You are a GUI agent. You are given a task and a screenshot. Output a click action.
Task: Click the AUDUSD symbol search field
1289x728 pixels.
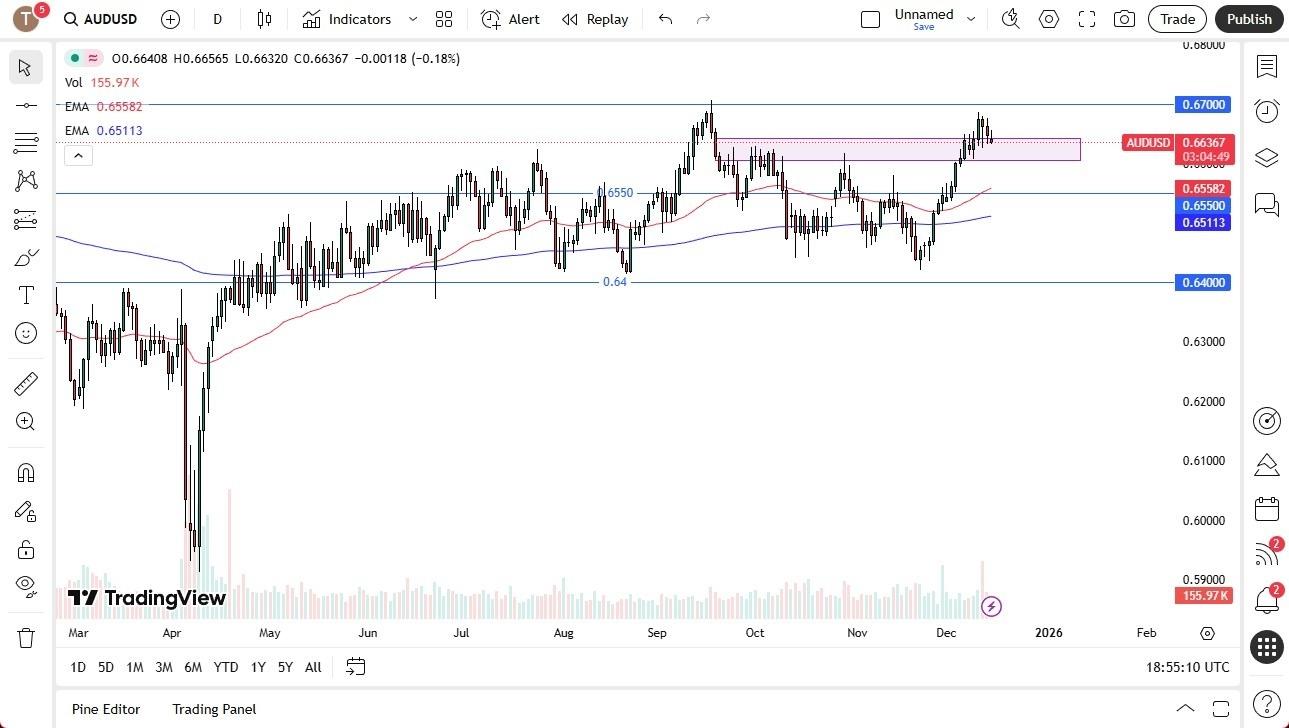click(x=110, y=19)
